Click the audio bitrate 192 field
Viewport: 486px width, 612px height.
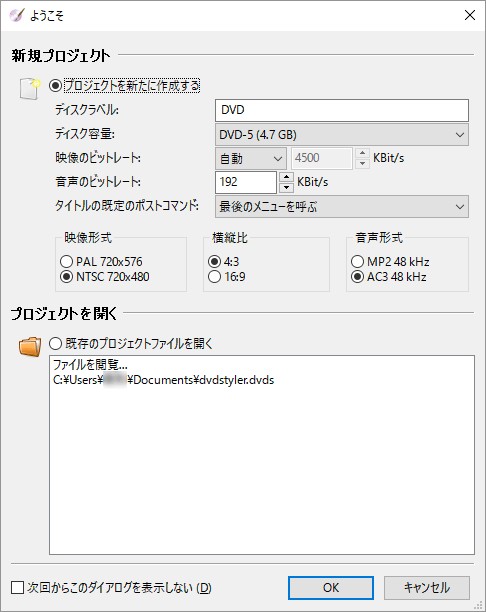[x=246, y=182]
